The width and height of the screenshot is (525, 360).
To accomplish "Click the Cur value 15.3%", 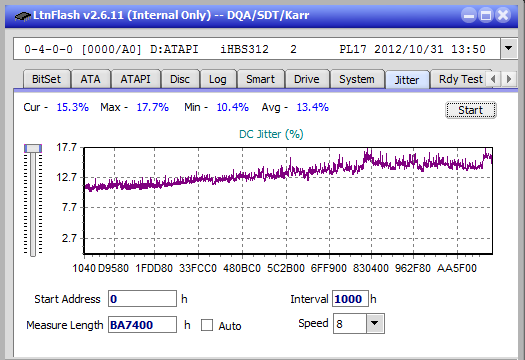I will pos(73,107).
